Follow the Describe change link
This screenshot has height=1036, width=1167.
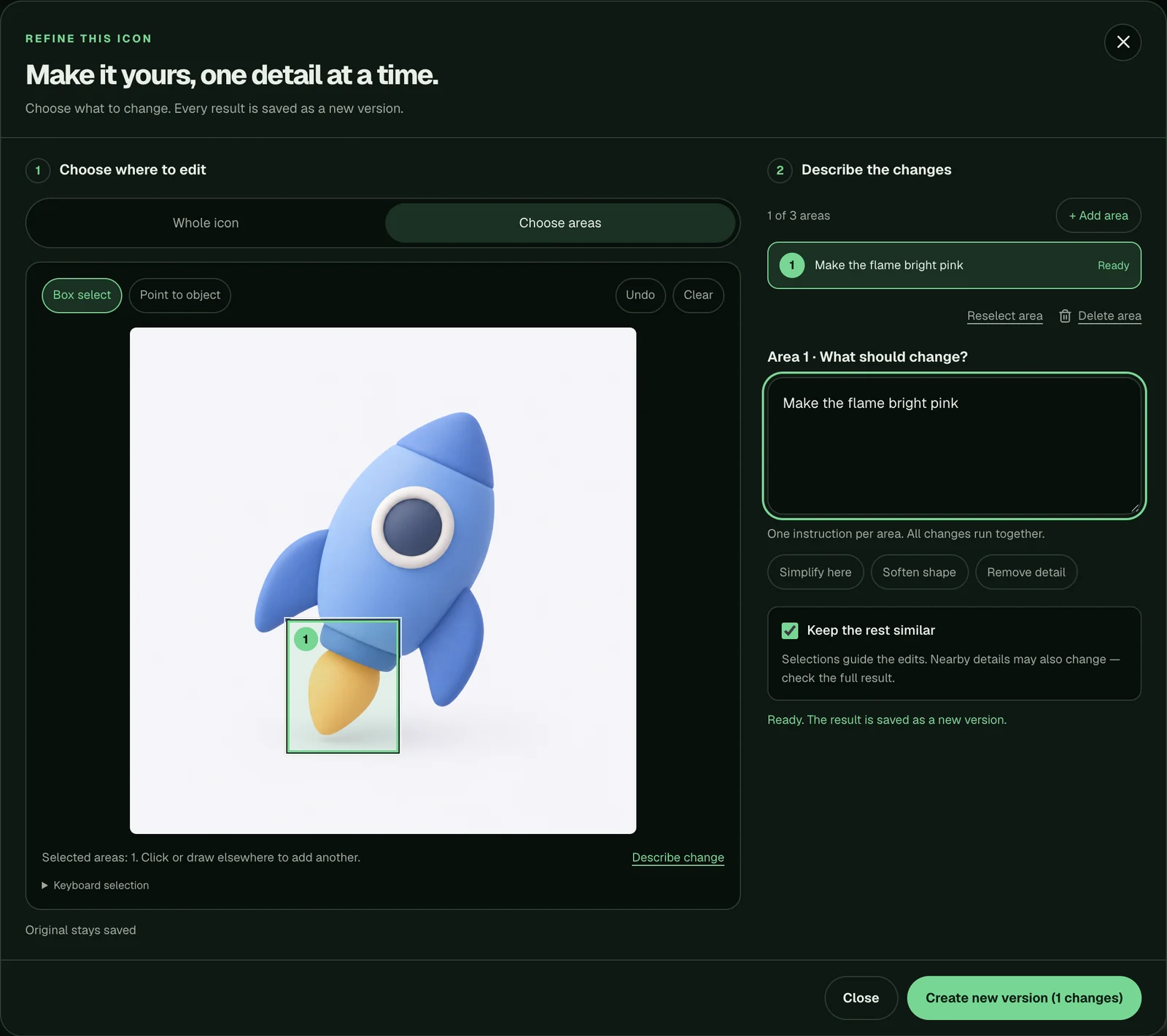click(x=678, y=857)
